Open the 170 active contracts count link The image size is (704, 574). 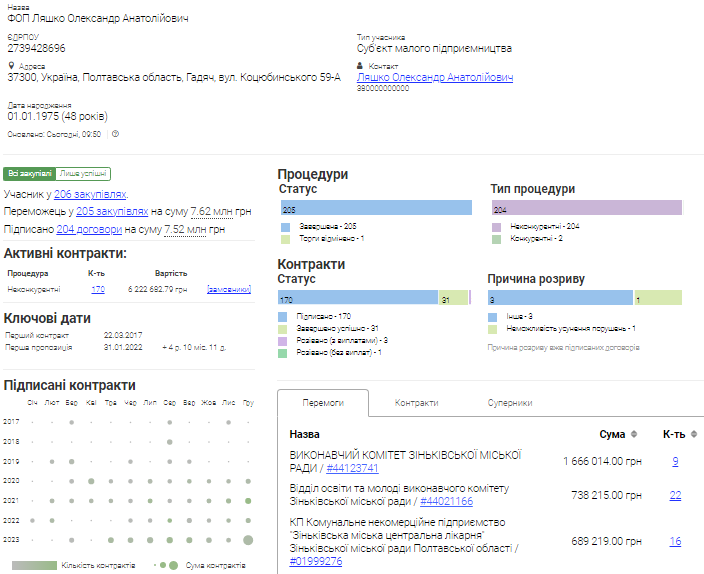(x=97, y=290)
